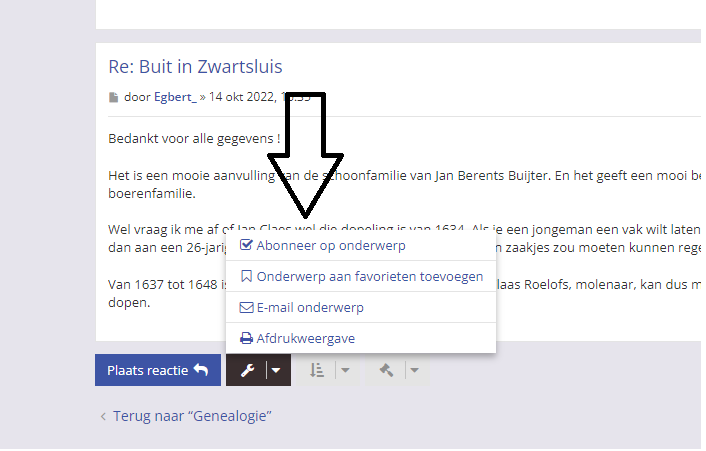Select Abonneer op onderwerp menu entry
The width and height of the screenshot is (706, 451).
(x=361, y=246)
